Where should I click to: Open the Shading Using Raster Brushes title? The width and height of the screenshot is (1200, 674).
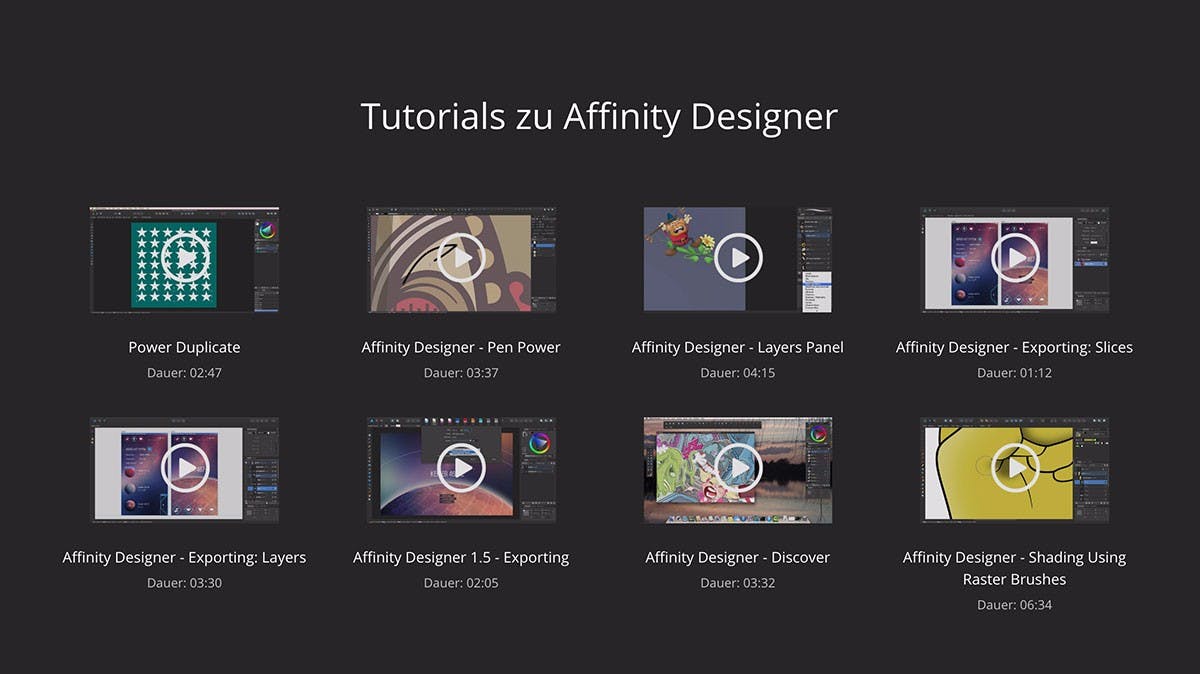1015,569
